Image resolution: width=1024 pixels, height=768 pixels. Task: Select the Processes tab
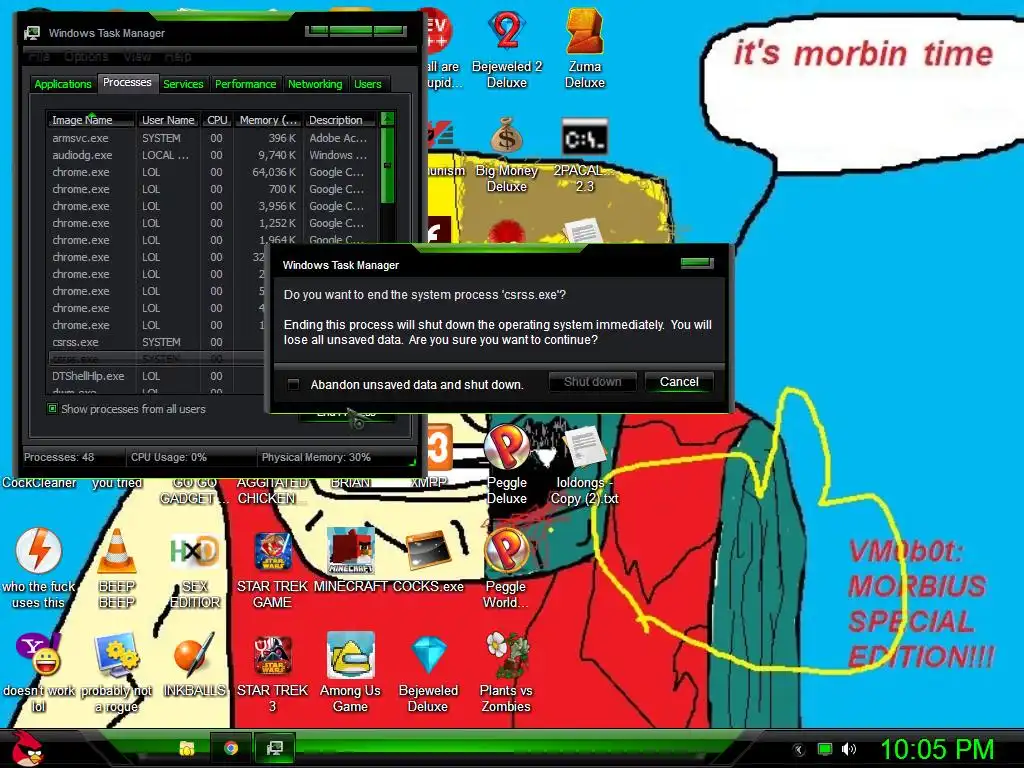tap(127, 82)
